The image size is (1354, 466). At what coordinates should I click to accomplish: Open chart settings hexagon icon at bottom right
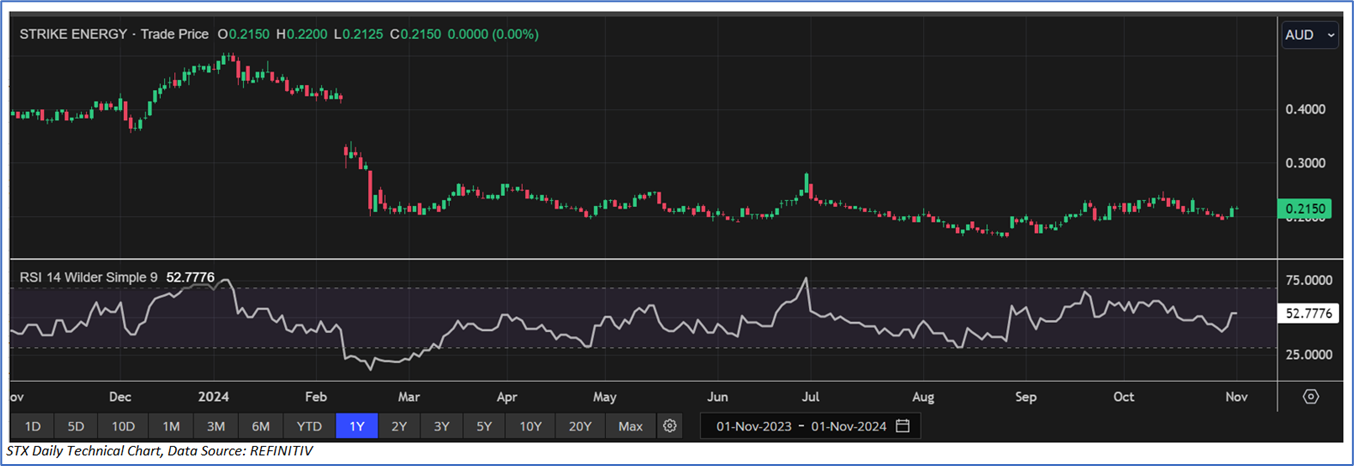(1311, 396)
